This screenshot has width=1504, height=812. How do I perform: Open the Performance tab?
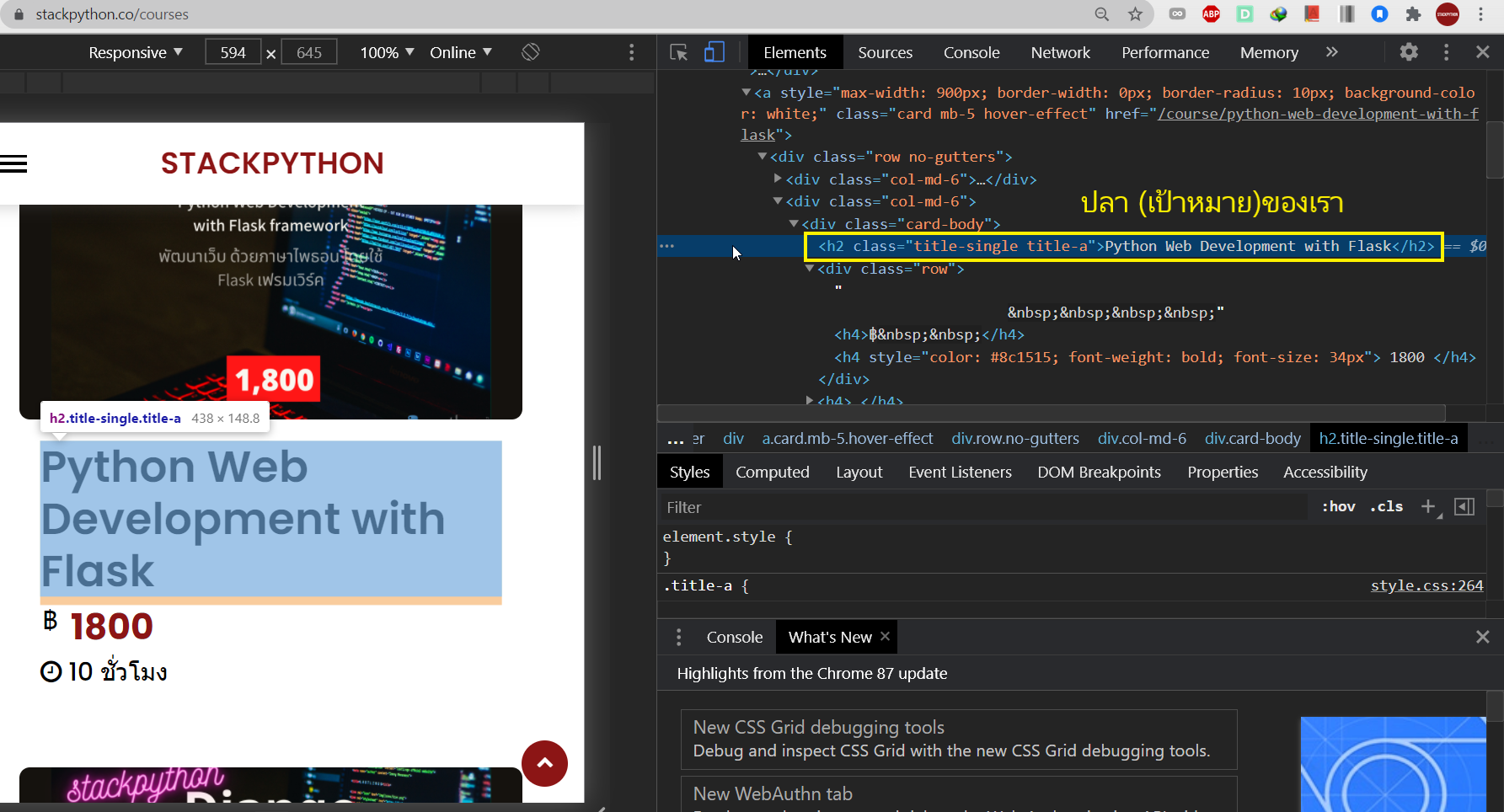click(x=1165, y=52)
